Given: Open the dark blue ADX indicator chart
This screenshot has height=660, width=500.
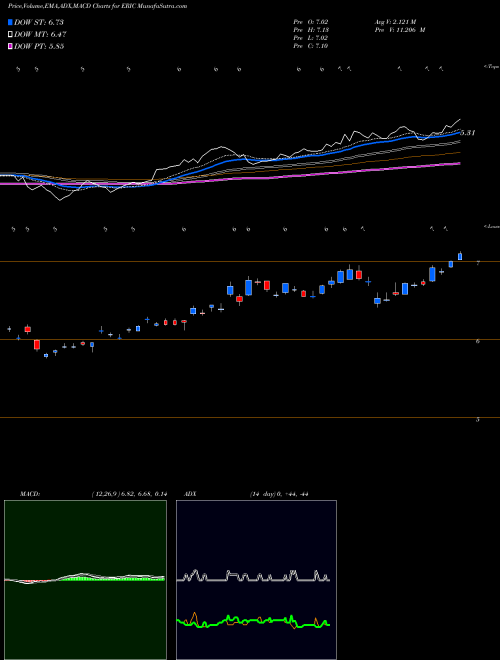Looking at the screenshot, I should pos(256,580).
